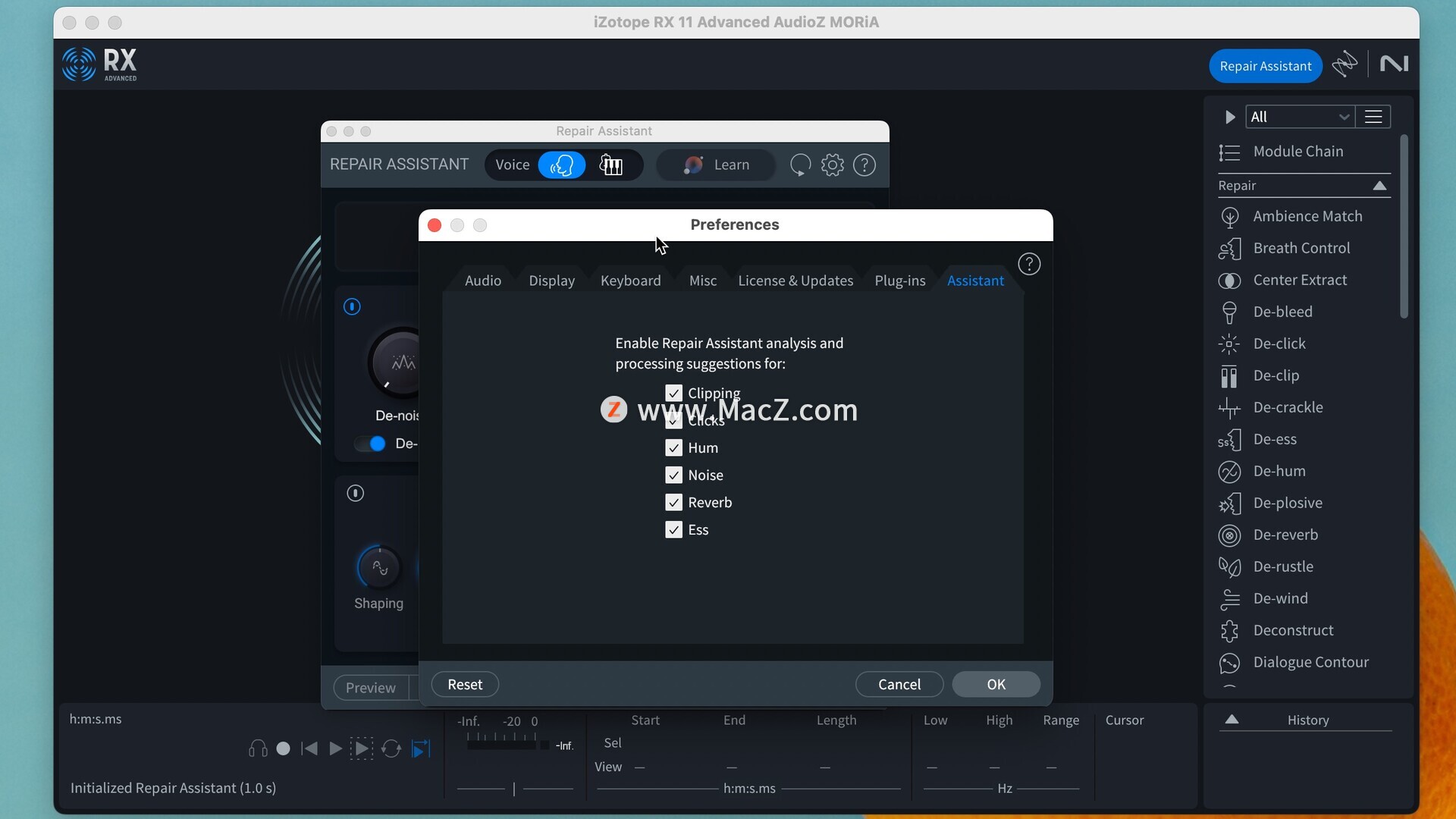Click Repair Assistant help question icon
The height and width of the screenshot is (819, 1456).
coord(864,165)
